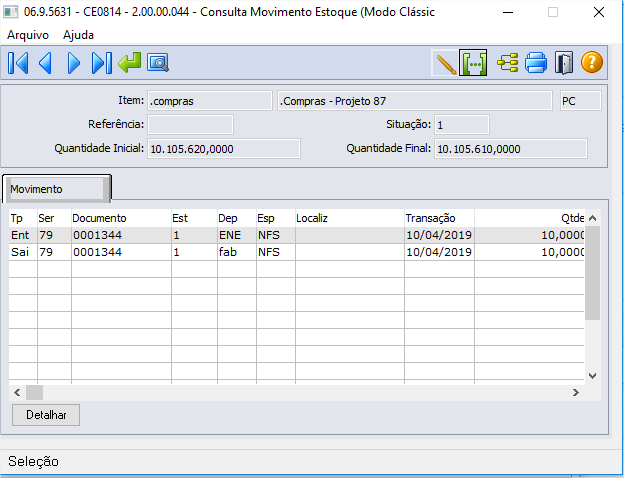Viewport: 624px width, 478px height.
Task: Click document 0001344 in Sai row
Action: [x=121, y=252]
